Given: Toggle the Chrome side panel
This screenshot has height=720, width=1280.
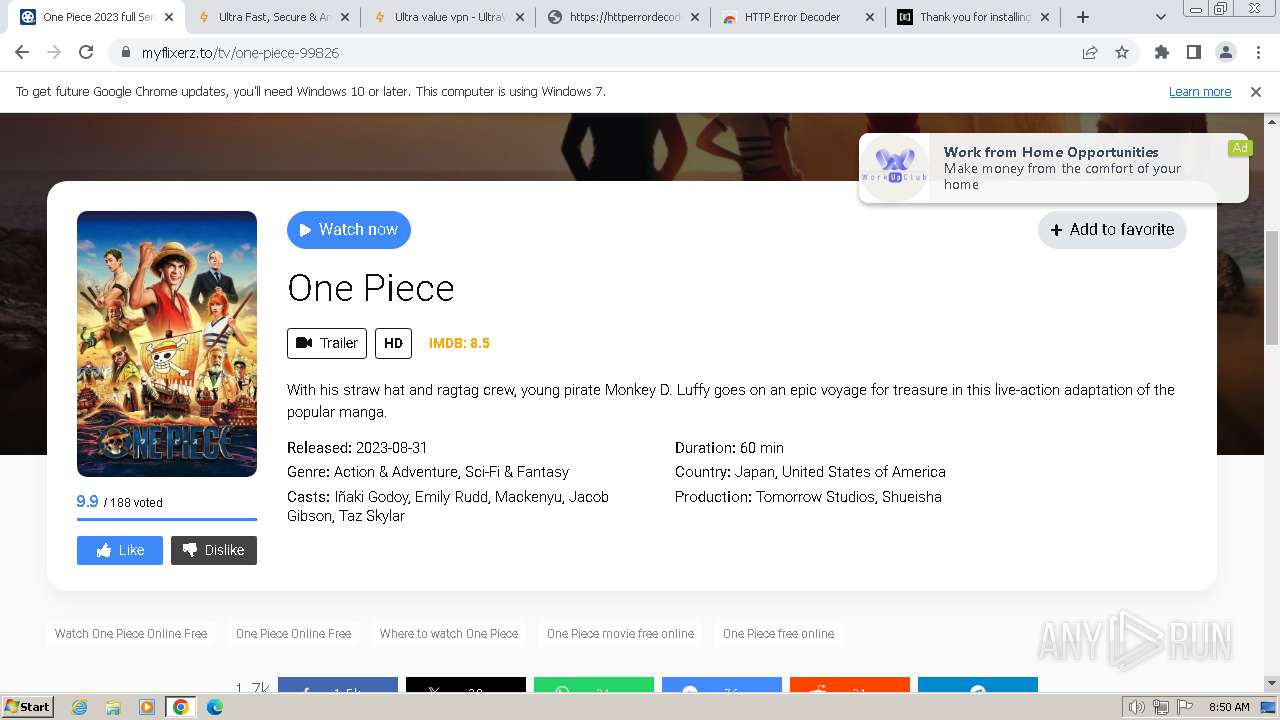Looking at the screenshot, I should click(1193, 52).
